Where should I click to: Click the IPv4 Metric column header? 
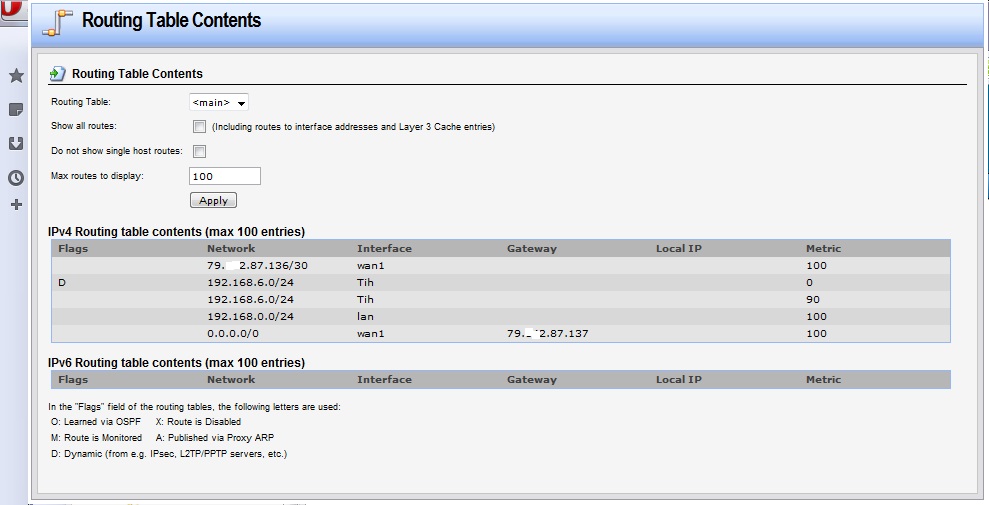[823, 248]
